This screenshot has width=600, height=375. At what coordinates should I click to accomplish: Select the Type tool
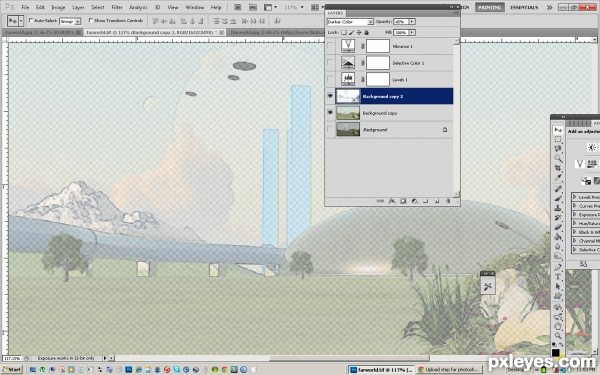click(x=558, y=277)
